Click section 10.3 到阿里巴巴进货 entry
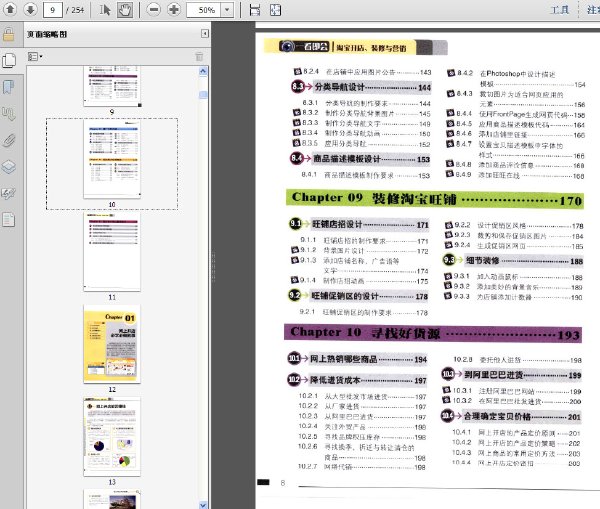Screen dimensions: 600x509 [511, 375]
